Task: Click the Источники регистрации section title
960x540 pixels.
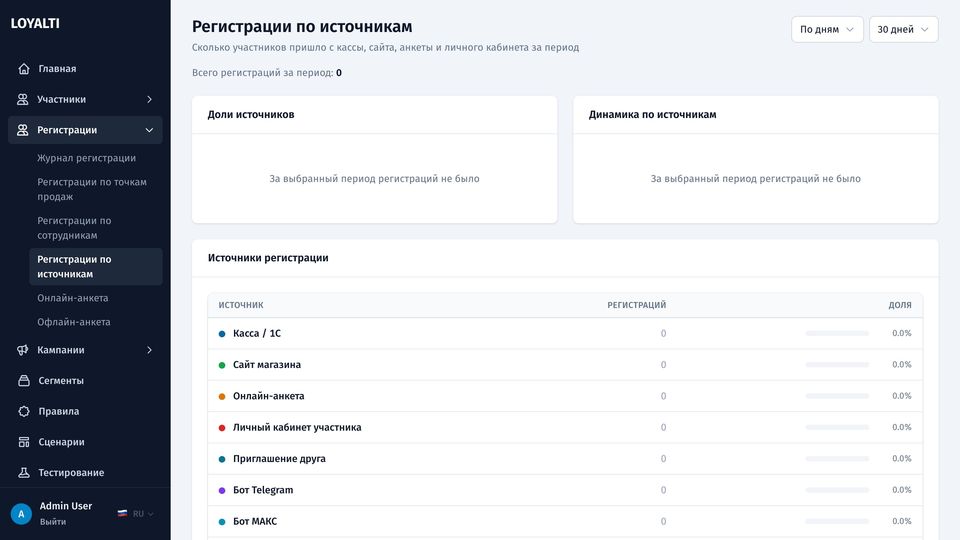Action: [x=268, y=258]
